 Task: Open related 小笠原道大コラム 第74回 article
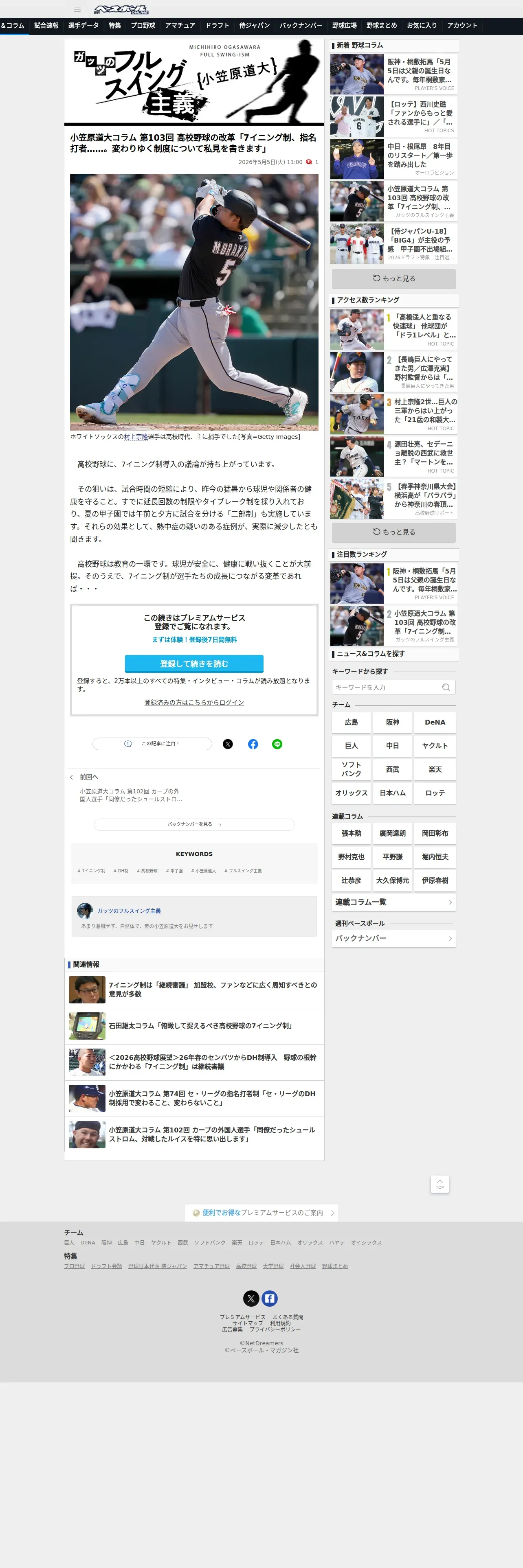click(x=194, y=1099)
